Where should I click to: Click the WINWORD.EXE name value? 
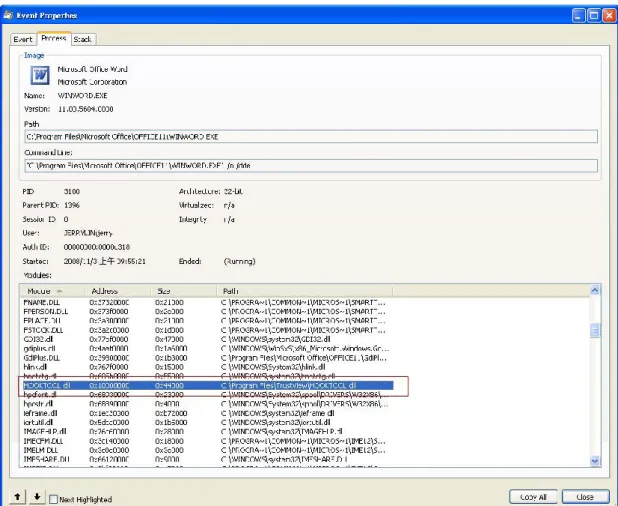click(x=82, y=96)
